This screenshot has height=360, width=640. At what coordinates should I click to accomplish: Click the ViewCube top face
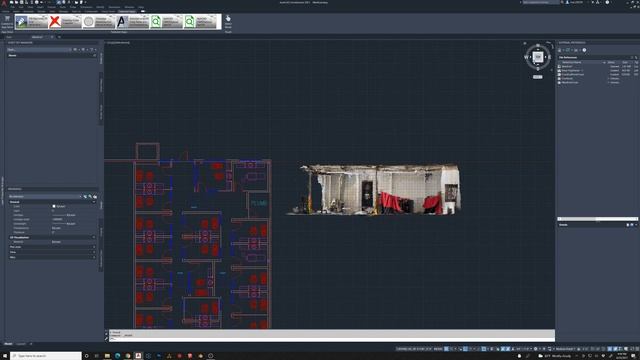pyautogui.click(x=538, y=57)
